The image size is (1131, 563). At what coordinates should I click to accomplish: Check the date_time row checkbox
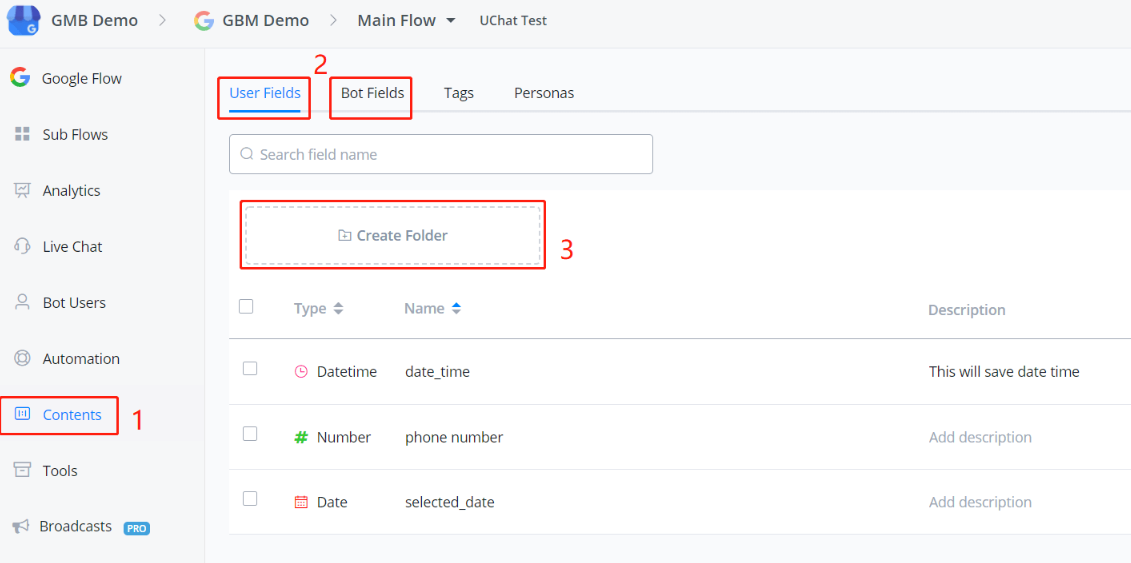point(250,369)
